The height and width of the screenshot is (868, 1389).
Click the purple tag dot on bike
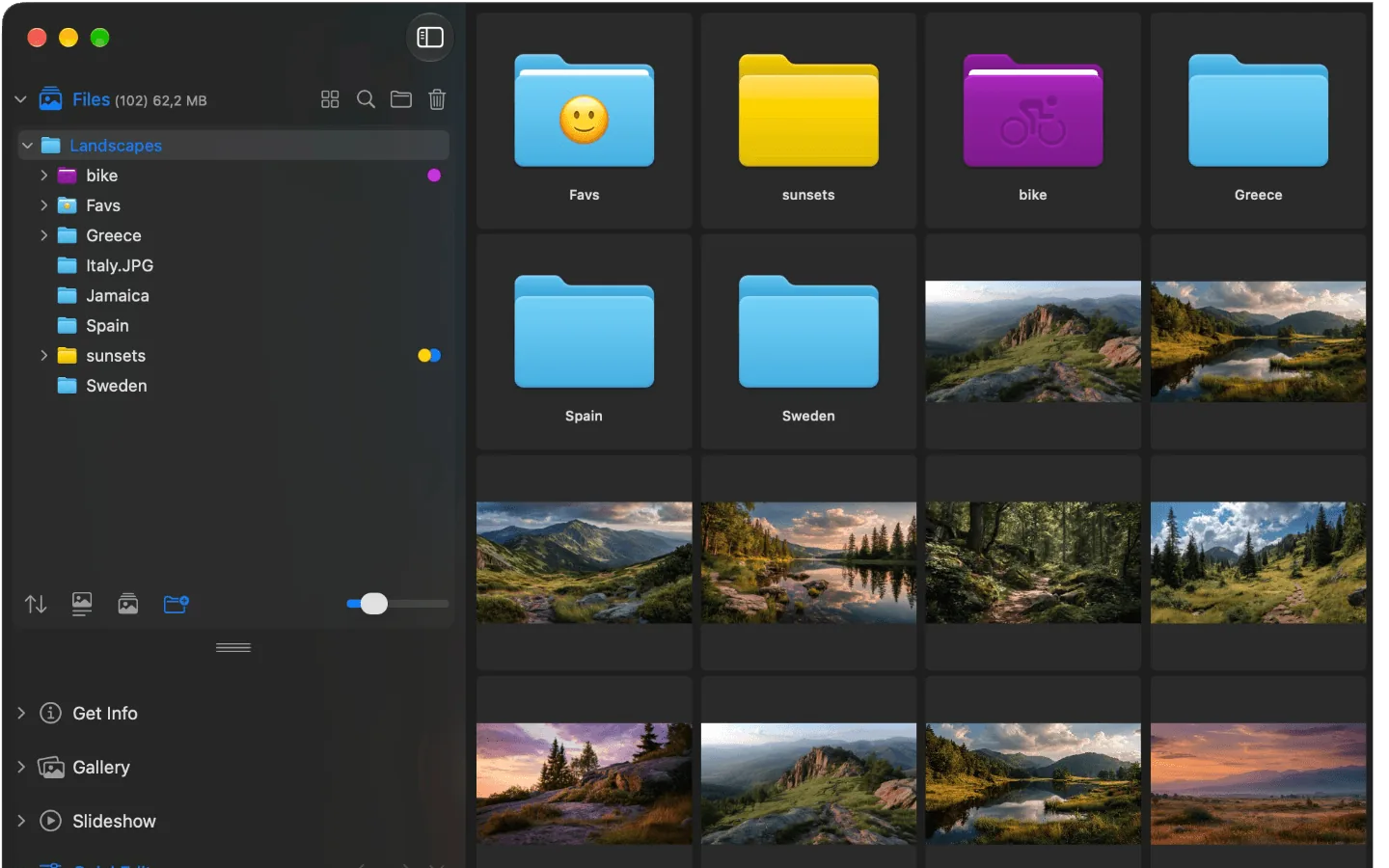(434, 176)
